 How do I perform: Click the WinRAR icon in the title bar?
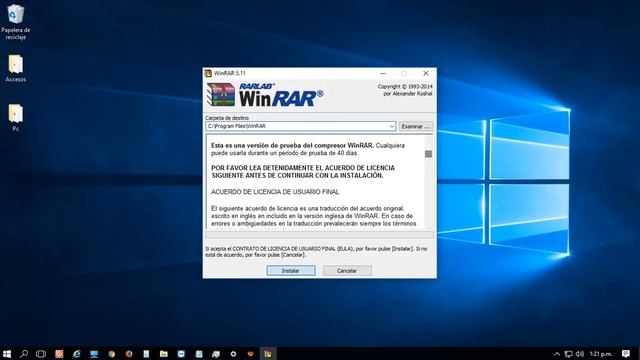click(x=208, y=73)
